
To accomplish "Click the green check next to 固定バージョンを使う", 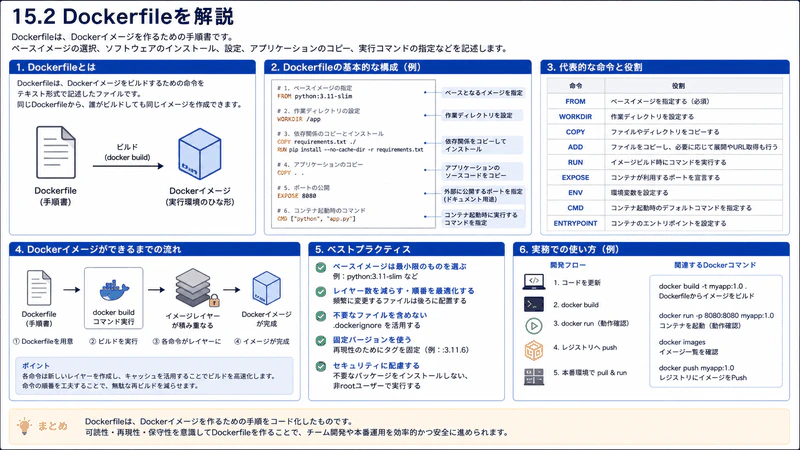I will point(321,340).
